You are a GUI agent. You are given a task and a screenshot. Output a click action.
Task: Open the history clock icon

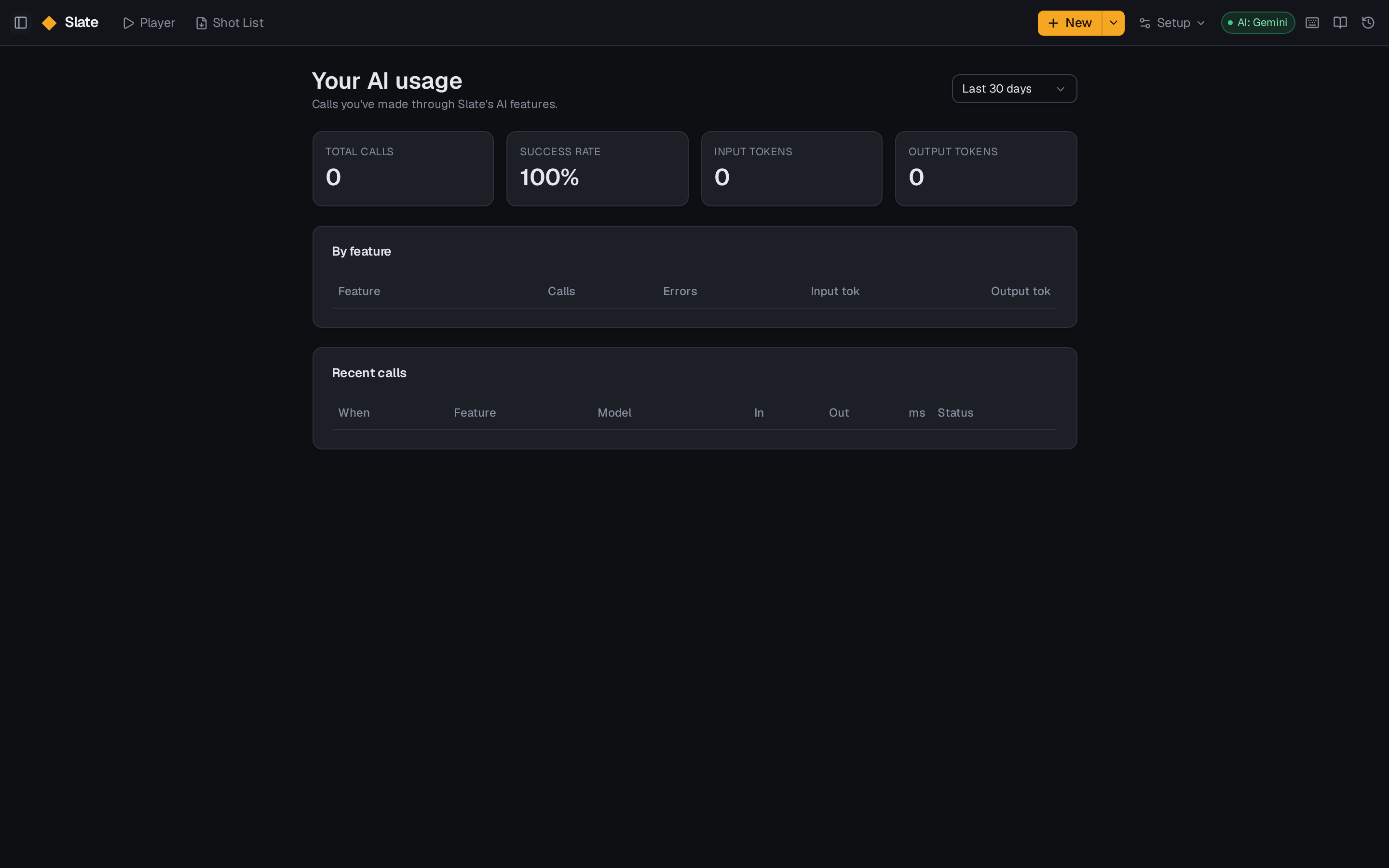pos(1368,23)
